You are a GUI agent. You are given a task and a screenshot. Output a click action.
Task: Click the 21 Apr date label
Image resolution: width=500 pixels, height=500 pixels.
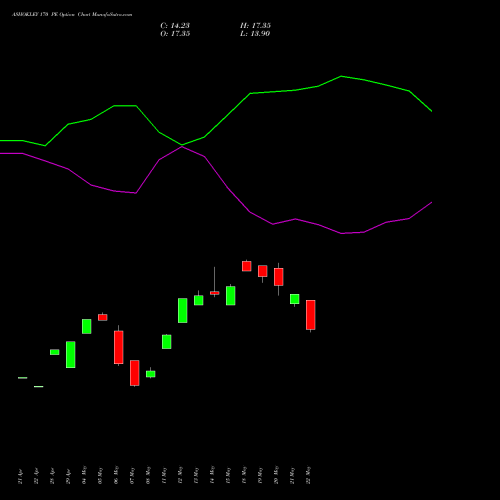pyautogui.click(x=20, y=476)
